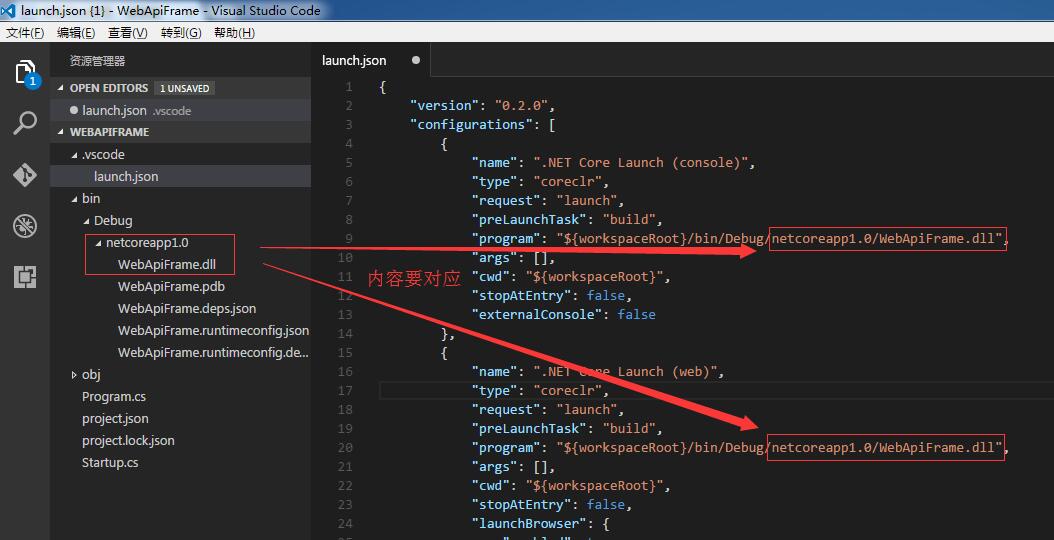Open the 帮助(H) menu
1054x540 pixels.
(x=234, y=33)
